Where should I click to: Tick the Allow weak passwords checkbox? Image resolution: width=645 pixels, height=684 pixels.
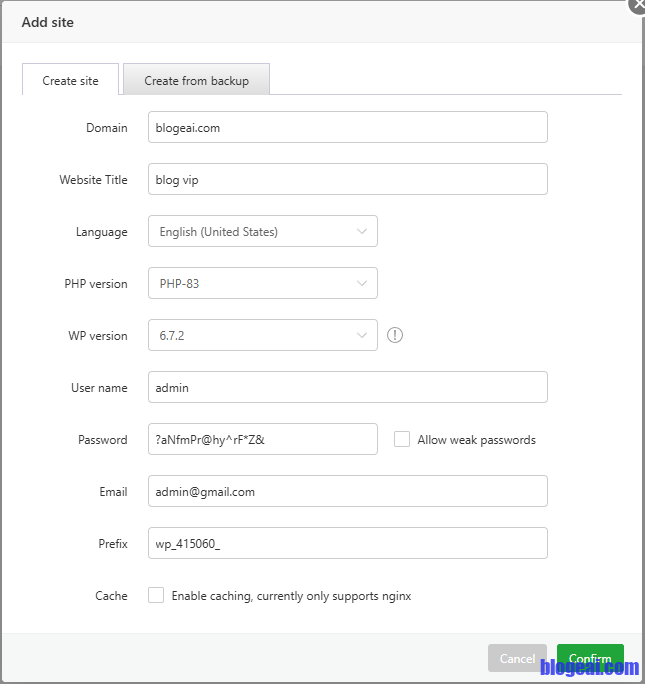pyautogui.click(x=402, y=440)
